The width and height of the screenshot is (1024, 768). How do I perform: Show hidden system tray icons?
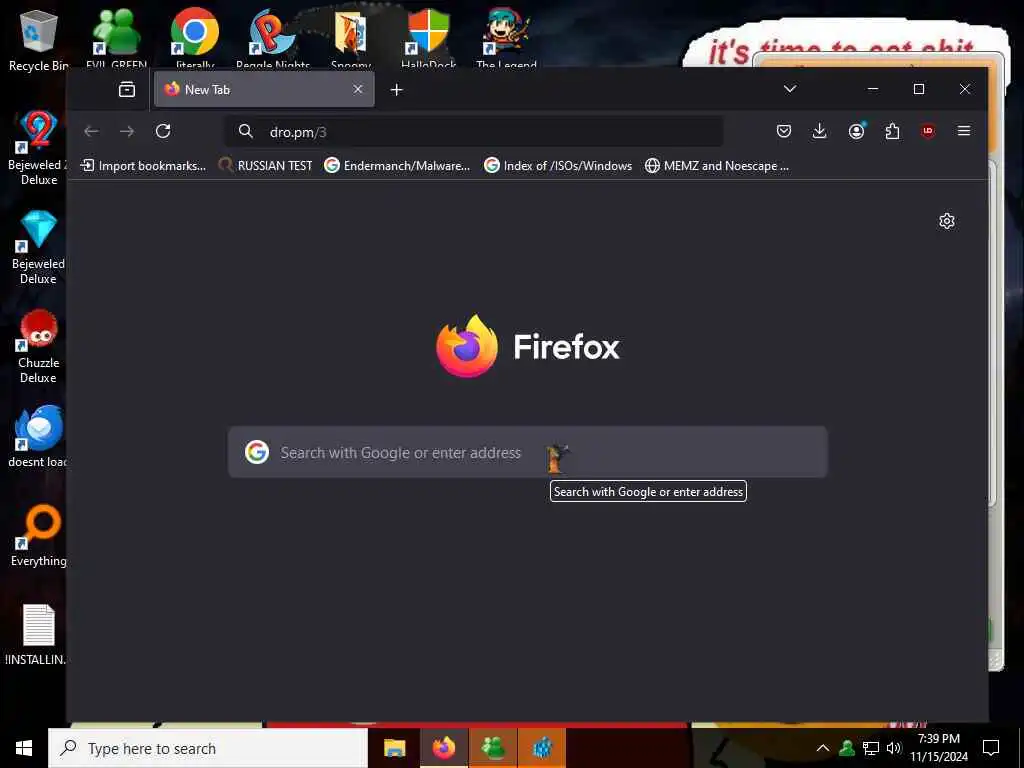(823, 748)
